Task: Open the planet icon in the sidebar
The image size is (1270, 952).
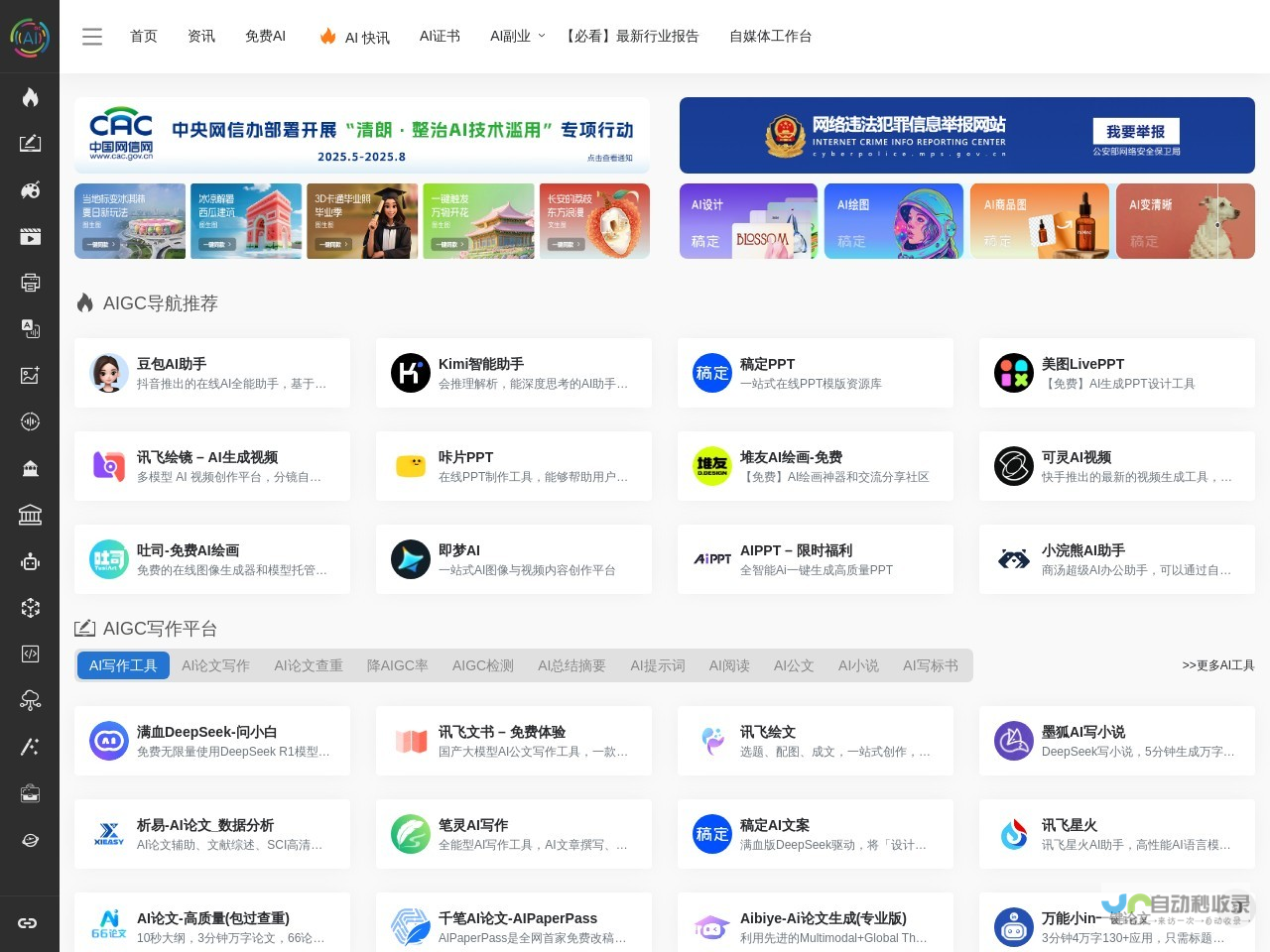Action: pyautogui.click(x=30, y=840)
